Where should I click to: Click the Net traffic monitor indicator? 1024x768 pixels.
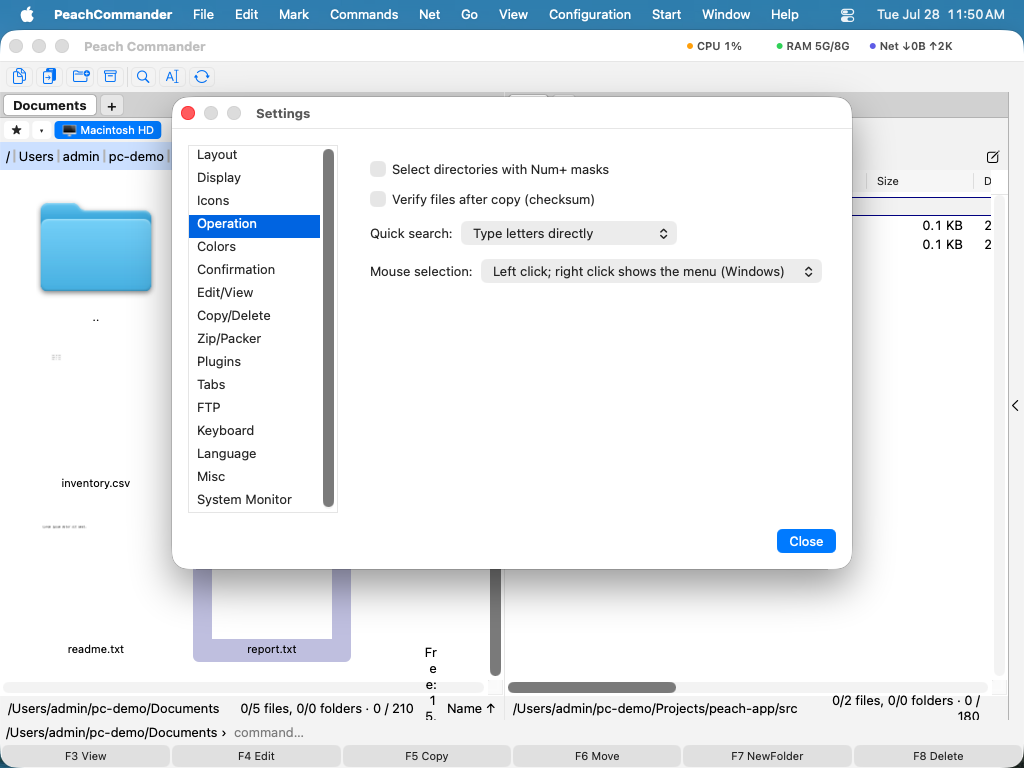[x=910, y=46]
